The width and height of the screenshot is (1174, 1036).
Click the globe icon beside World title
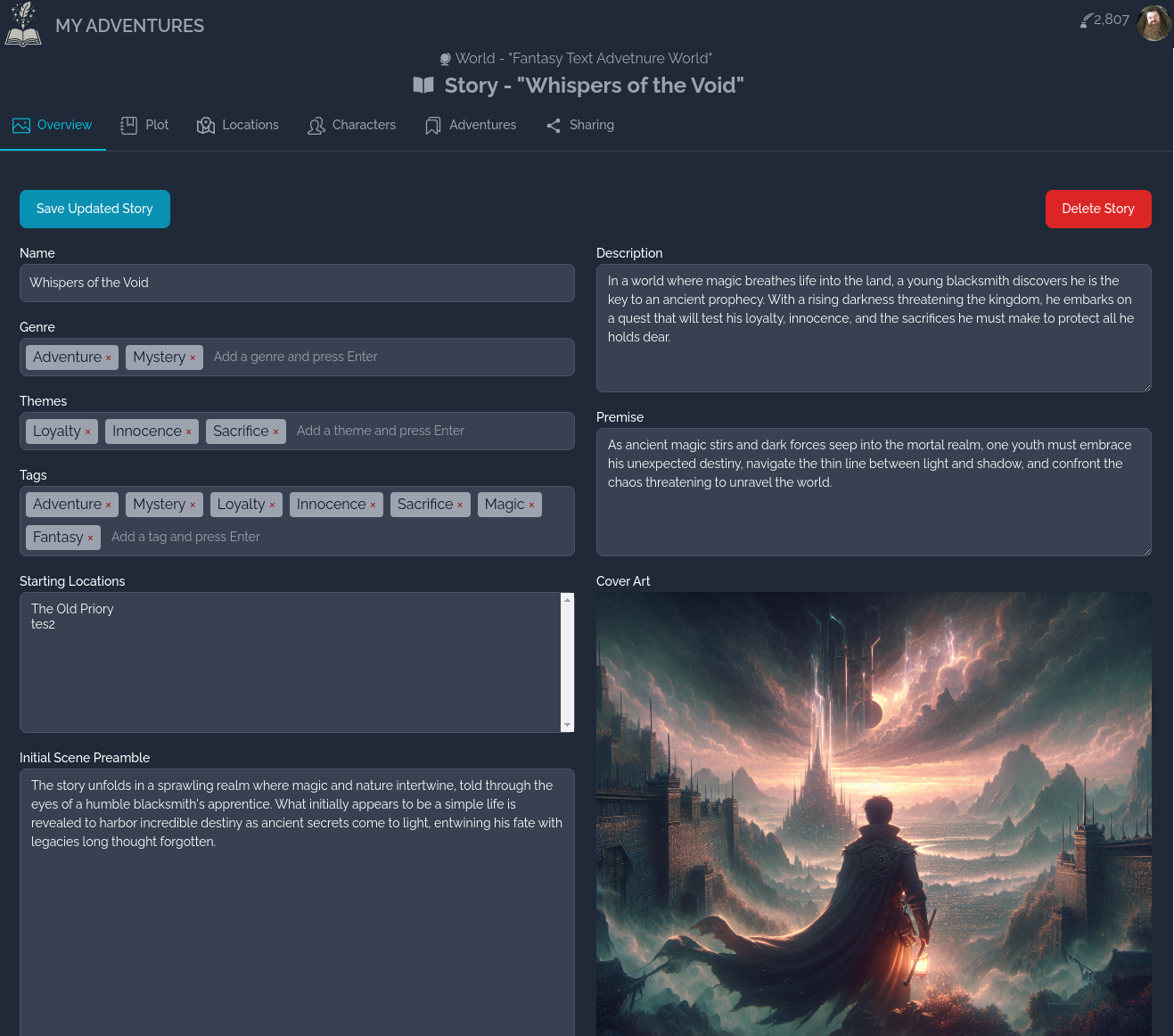(446, 59)
